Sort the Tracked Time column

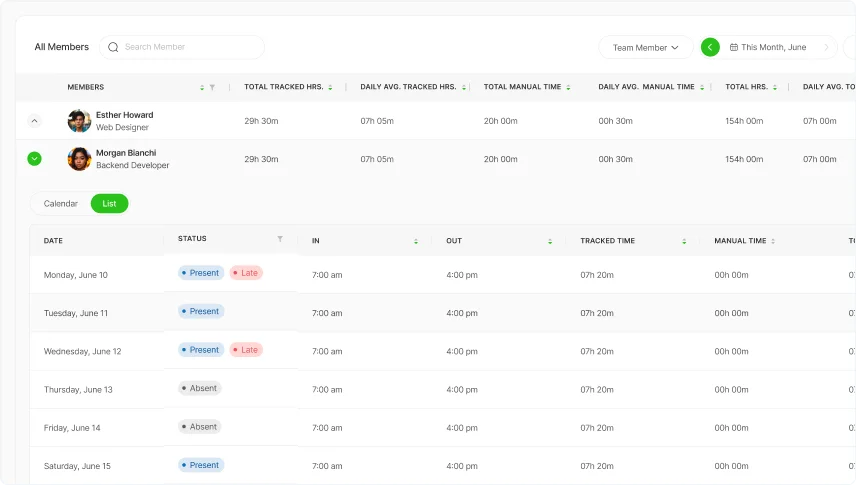click(684, 241)
